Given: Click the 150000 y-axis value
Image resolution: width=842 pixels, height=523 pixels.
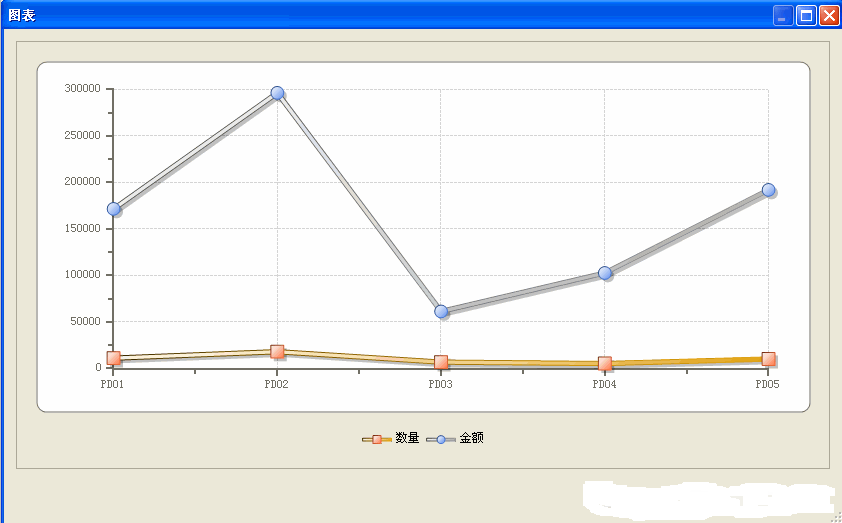Looking at the screenshot, I should tap(83, 228).
